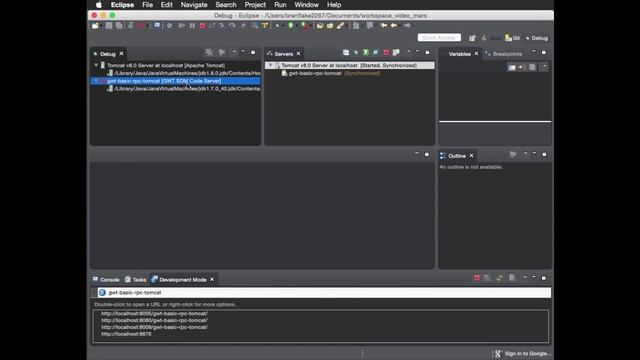The width and height of the screenshot is (640, 360).
Task: Click the GWT globe icon beside gwt-basic-rpc-tomcat
Action: (102, 293)
